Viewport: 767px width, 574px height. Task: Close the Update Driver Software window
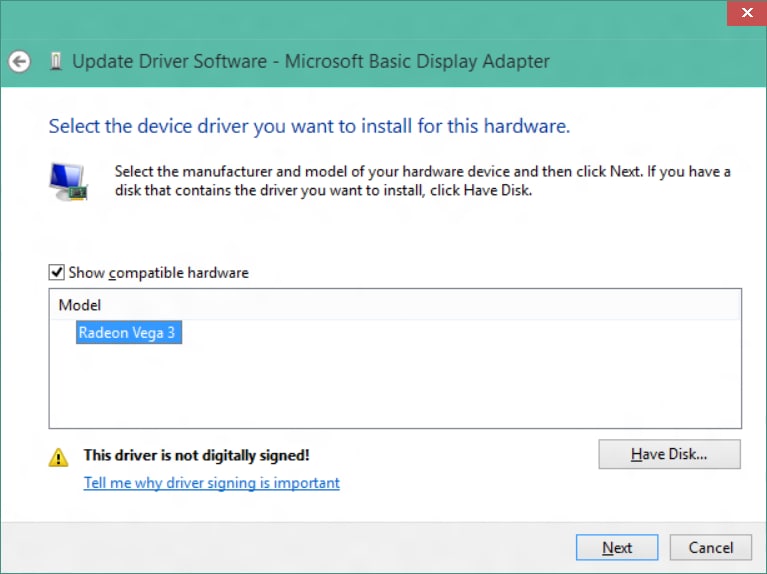click(747, 13)
